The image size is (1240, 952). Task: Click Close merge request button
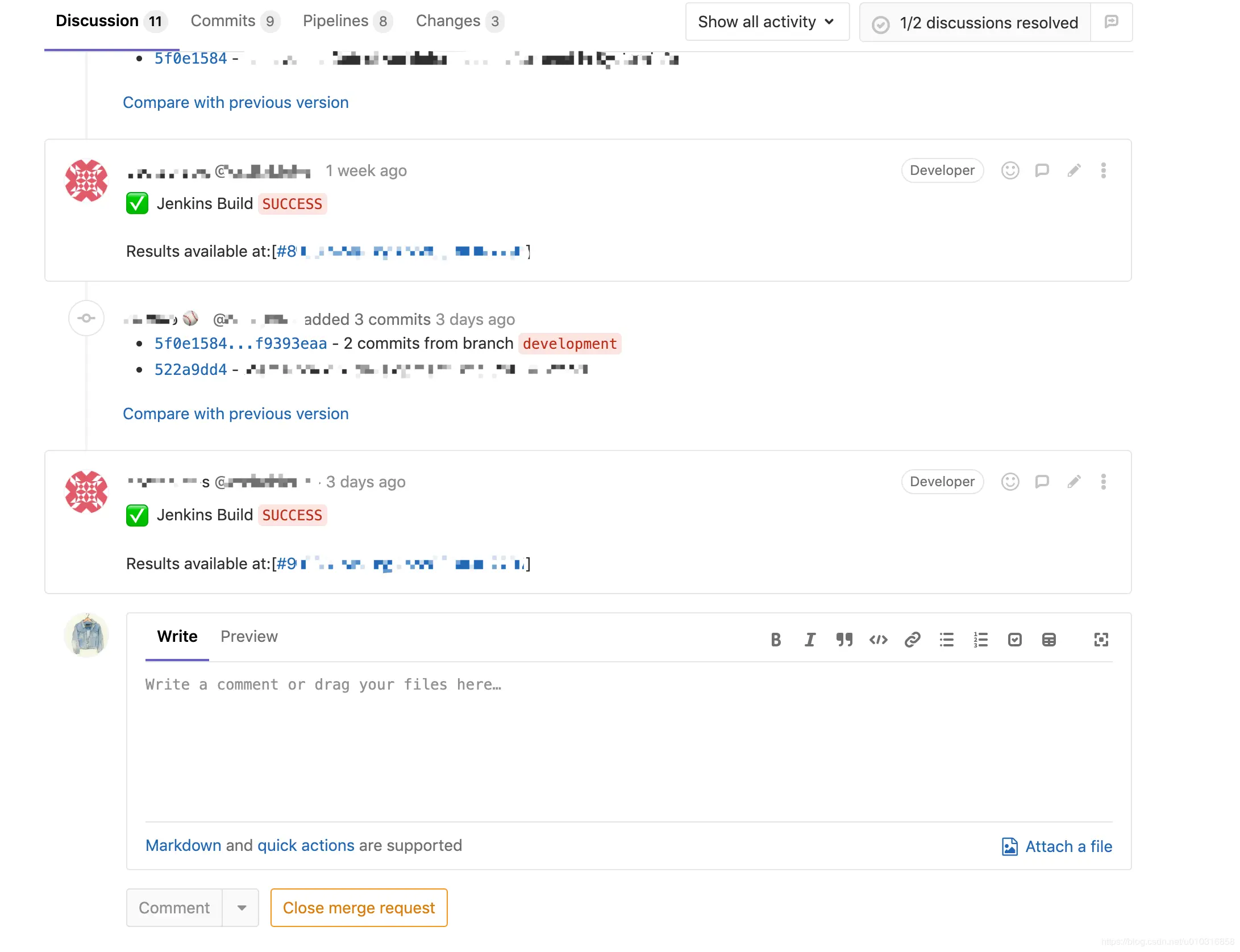point(359,908)
